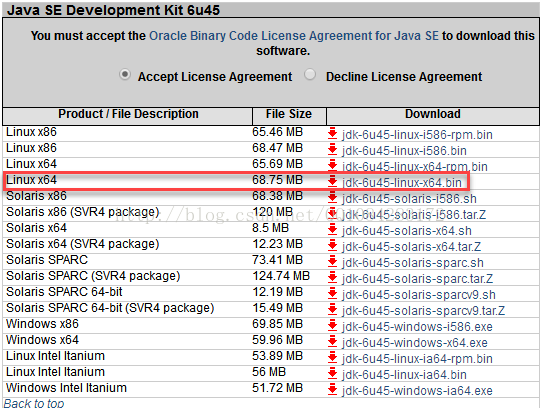Click the 8.5 MB file size cell
The width and height of the screenshot is (540, 408).
[x=270, y=228]
